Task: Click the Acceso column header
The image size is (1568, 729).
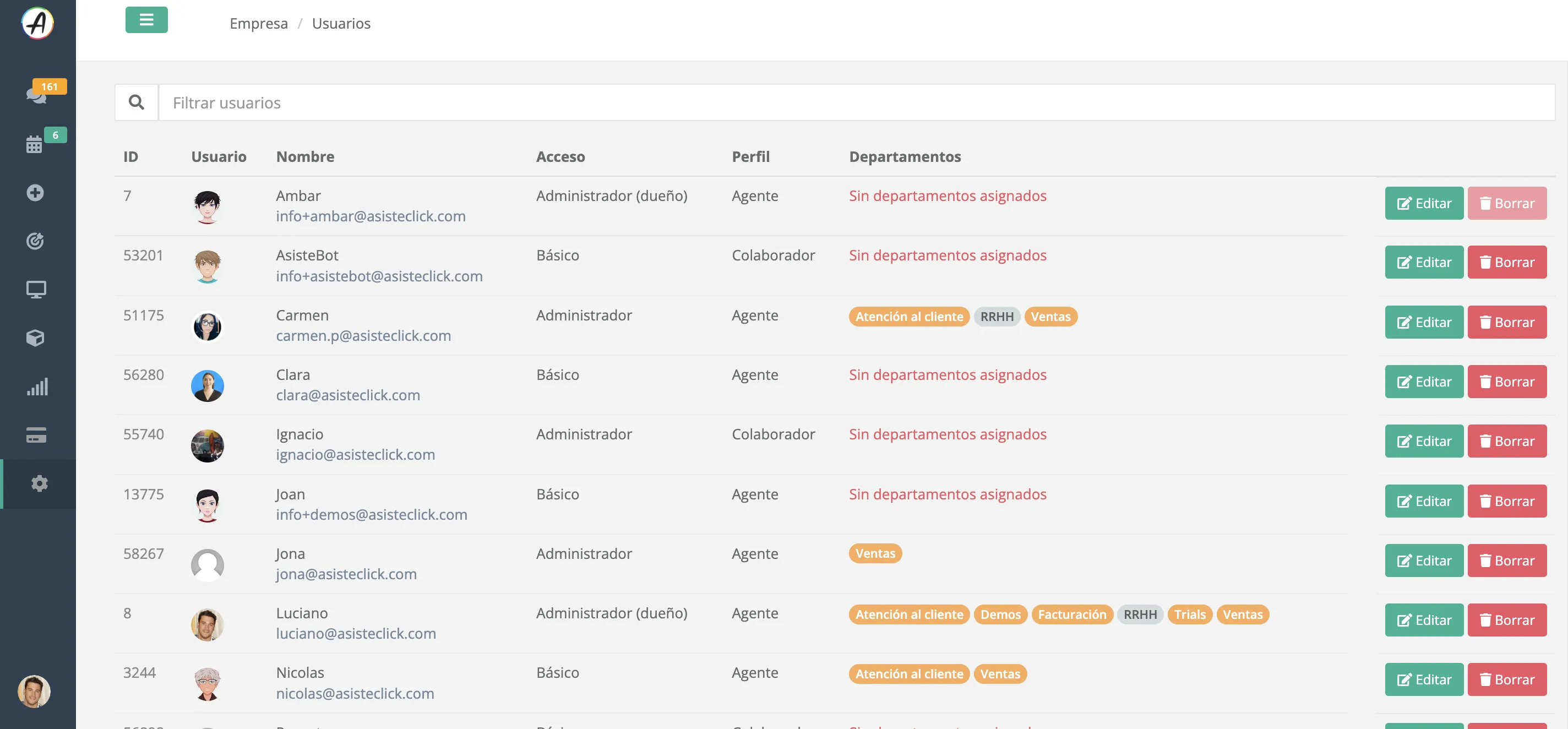Action: tap(560, 156)
